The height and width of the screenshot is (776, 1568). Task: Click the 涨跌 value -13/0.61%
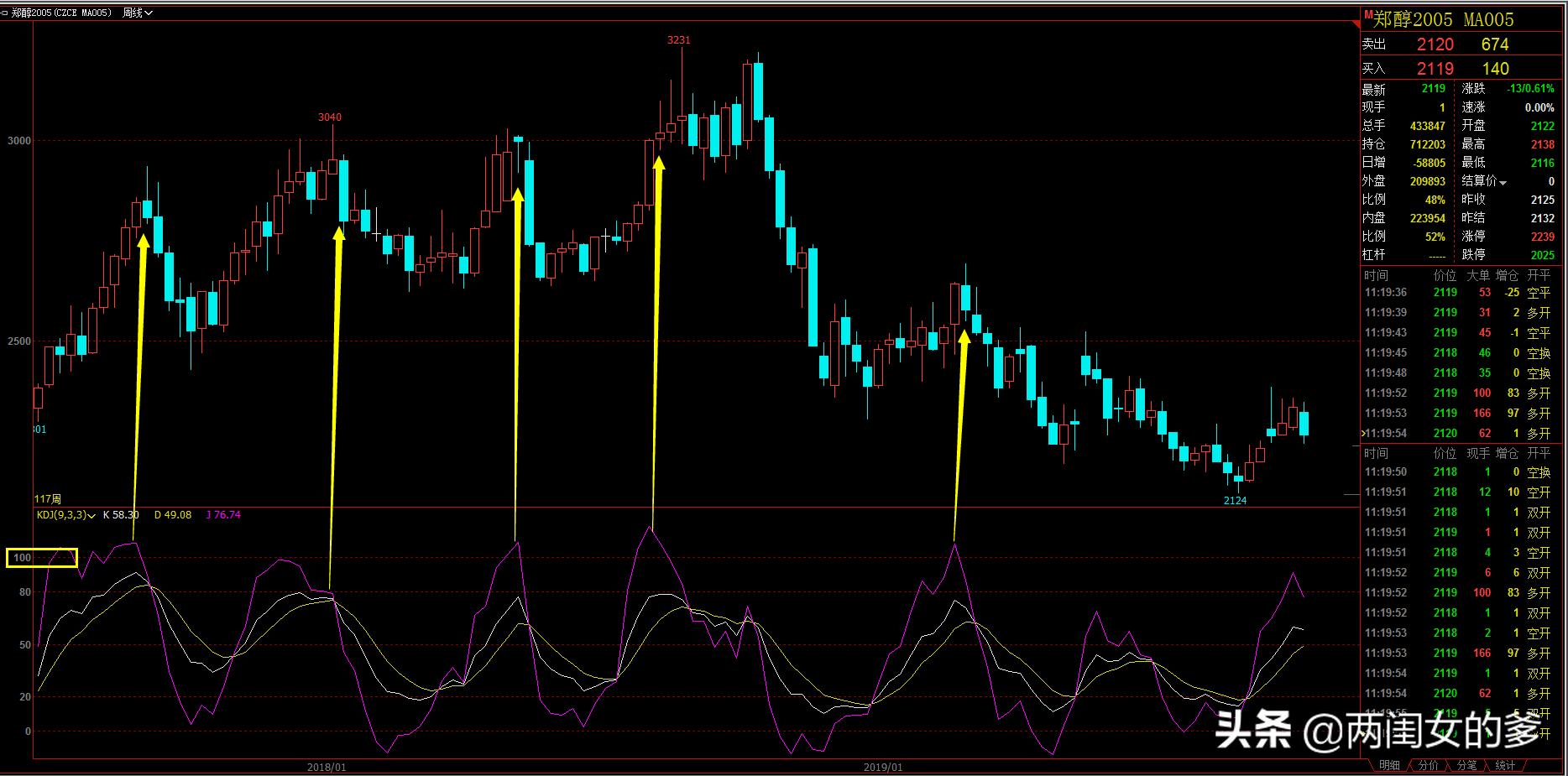pyautogui.click(x=1530, y=89)
